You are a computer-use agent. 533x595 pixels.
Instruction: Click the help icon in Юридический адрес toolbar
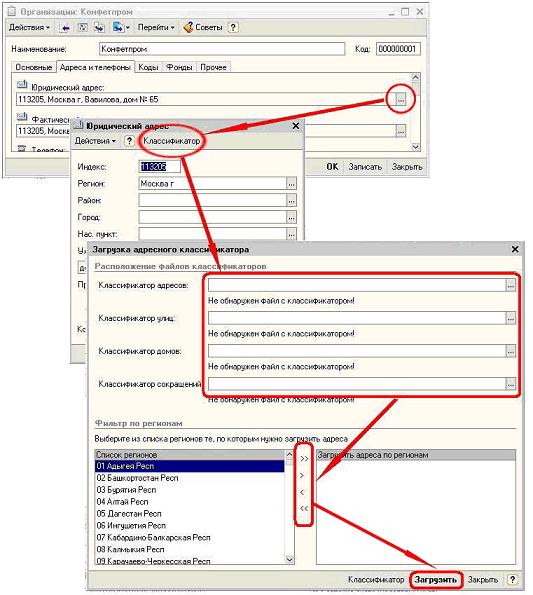129,141
